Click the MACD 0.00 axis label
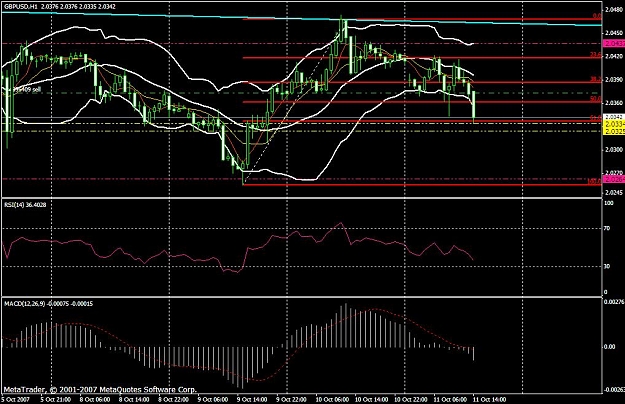The image size is (625, 404). [x=609, y=347]
